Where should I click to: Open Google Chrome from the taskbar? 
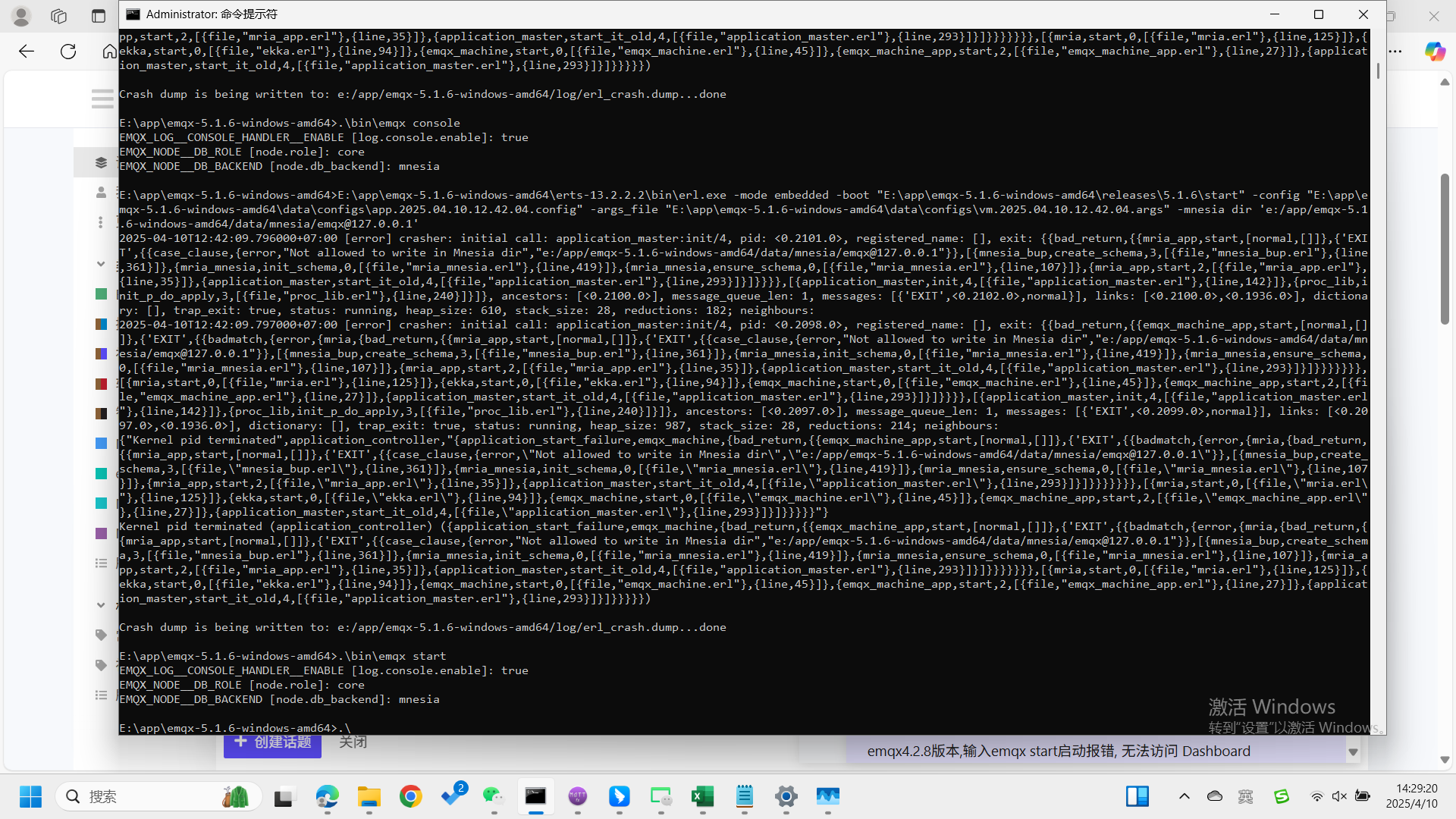pyautogui.click(x=411, y=796)
